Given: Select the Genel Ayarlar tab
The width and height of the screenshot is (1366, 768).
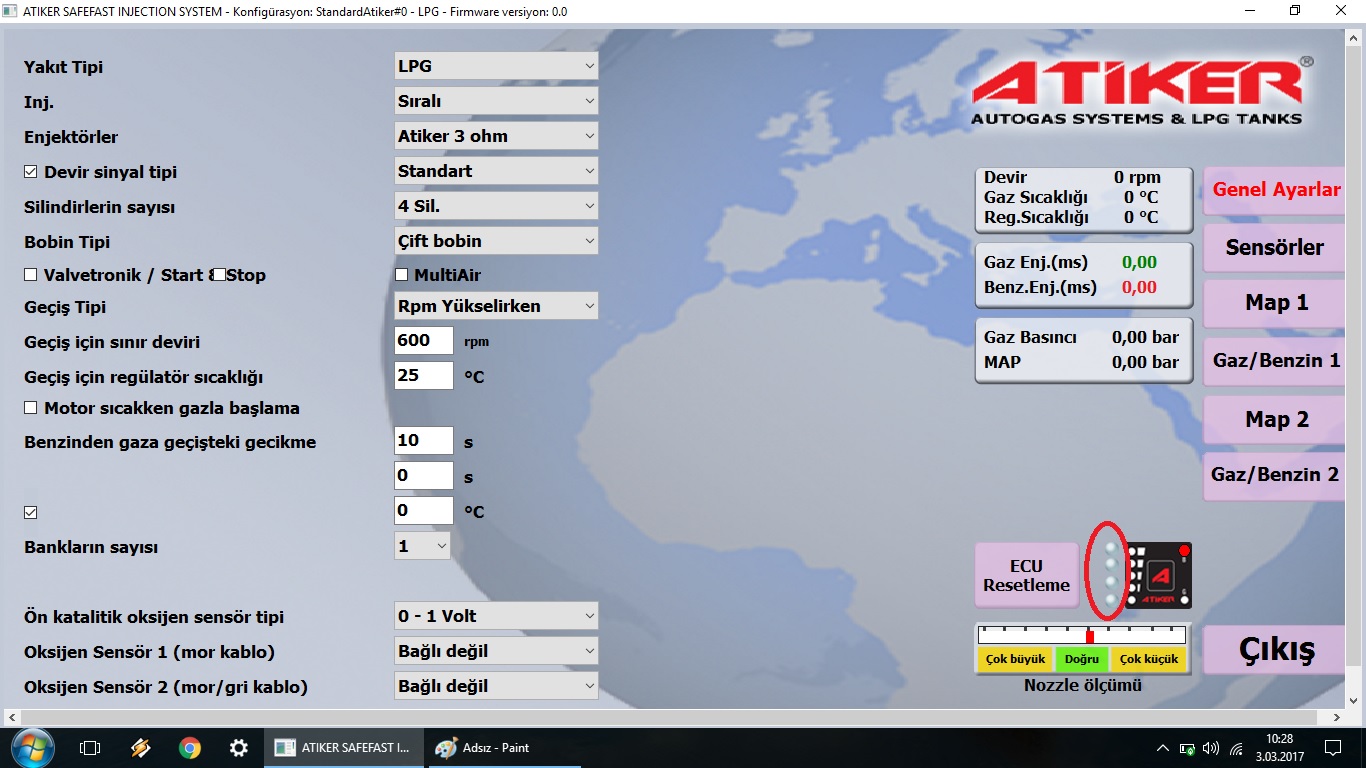Looking at the screenshot, I should pos(1276,190).
